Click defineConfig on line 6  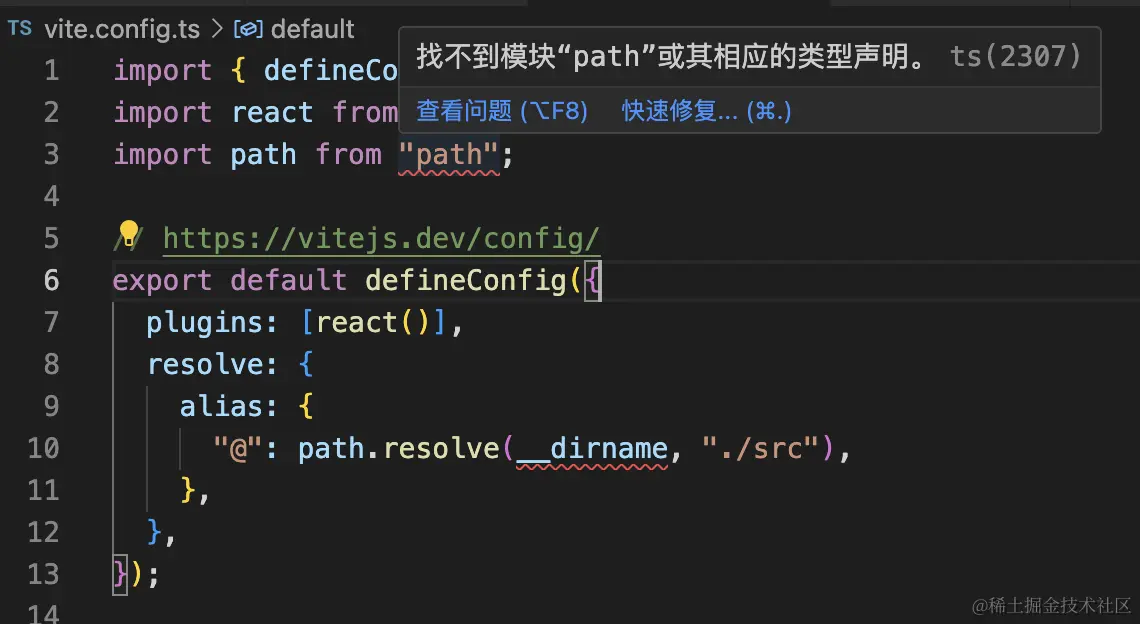[x=465, y=281]
